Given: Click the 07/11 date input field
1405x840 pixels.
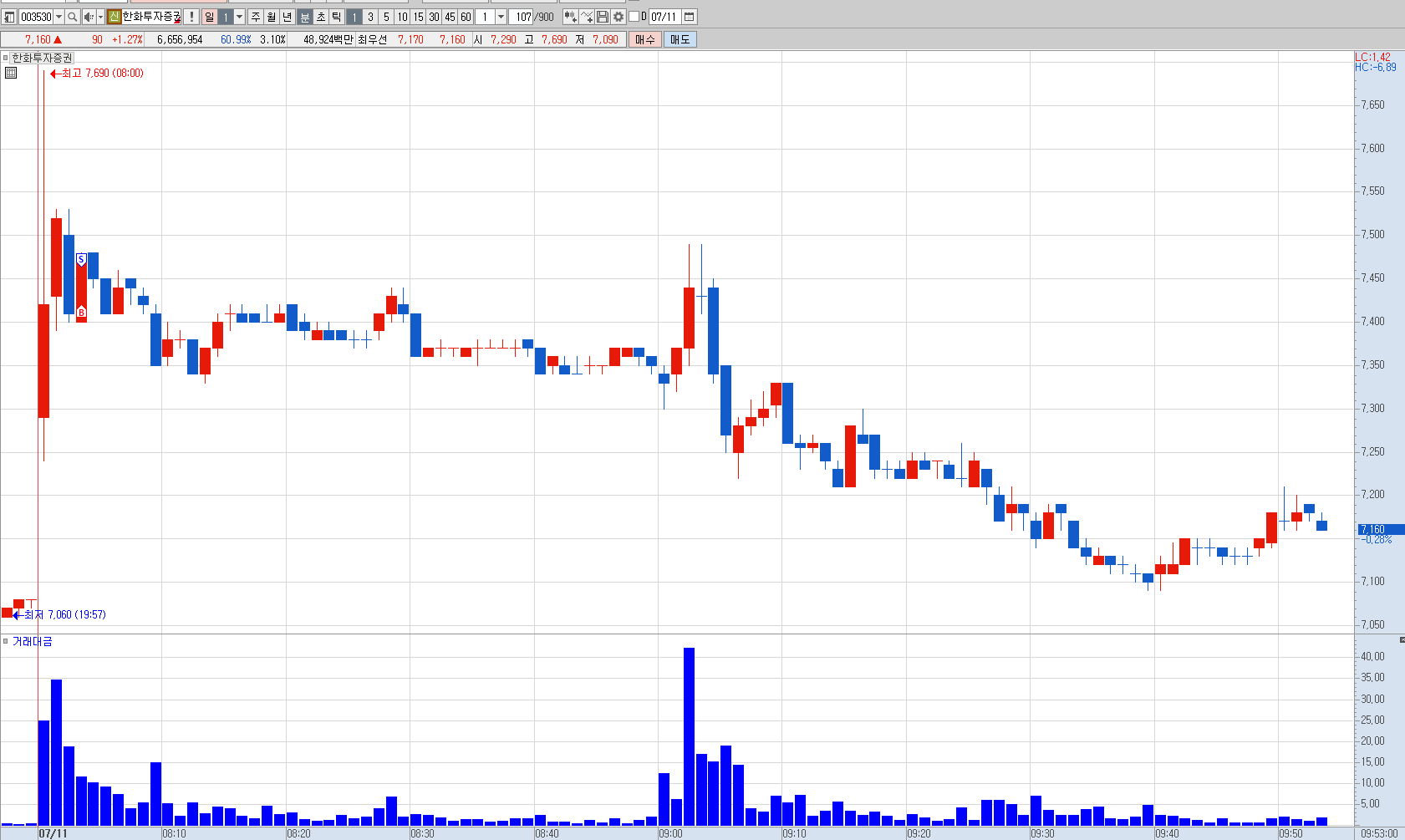Looking at the screenshot, I should tap(664, 17).
